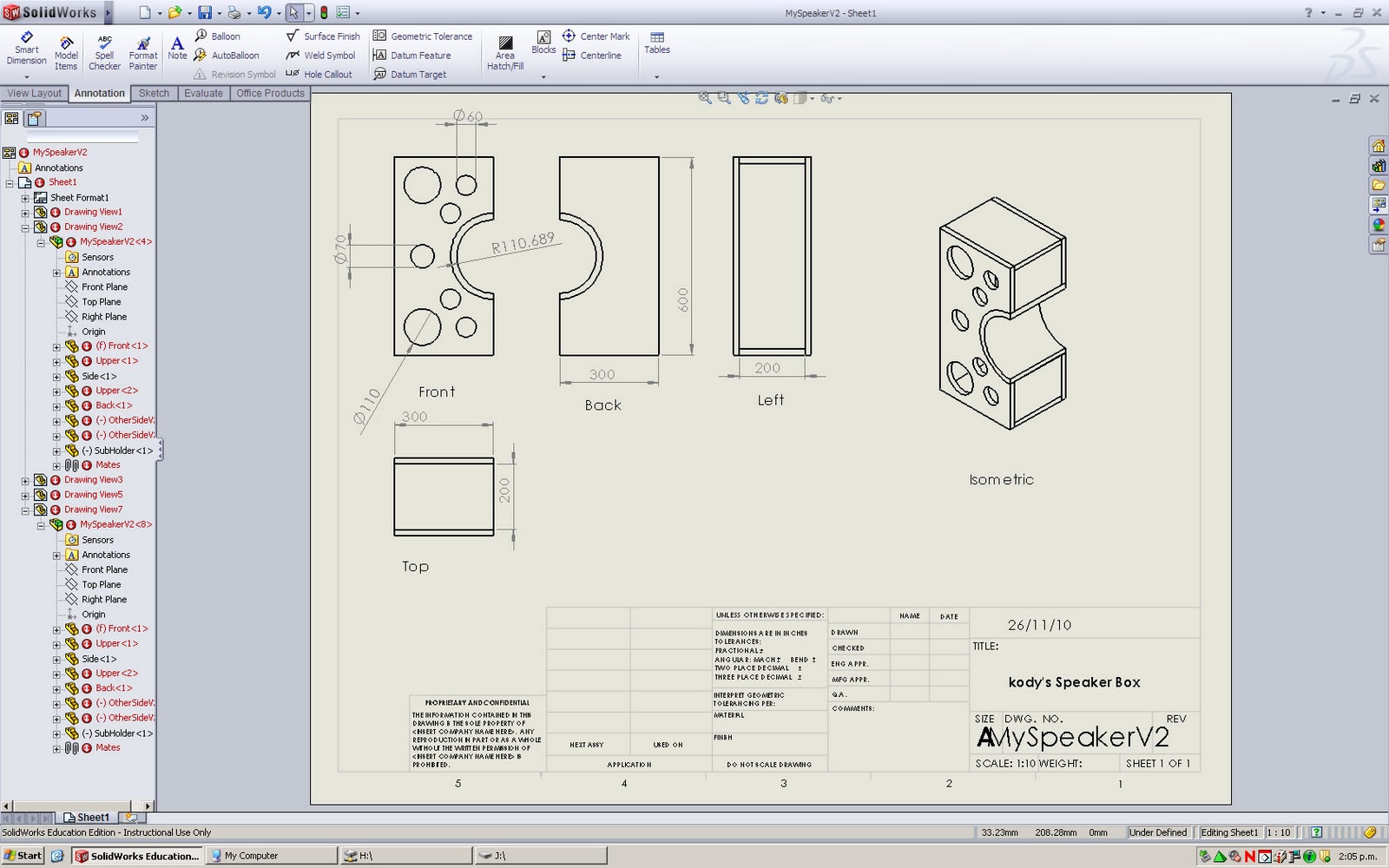Apply Area Hatch/Fill
The height and width of the screenshot is (868, 1389).
coord(505,54)
